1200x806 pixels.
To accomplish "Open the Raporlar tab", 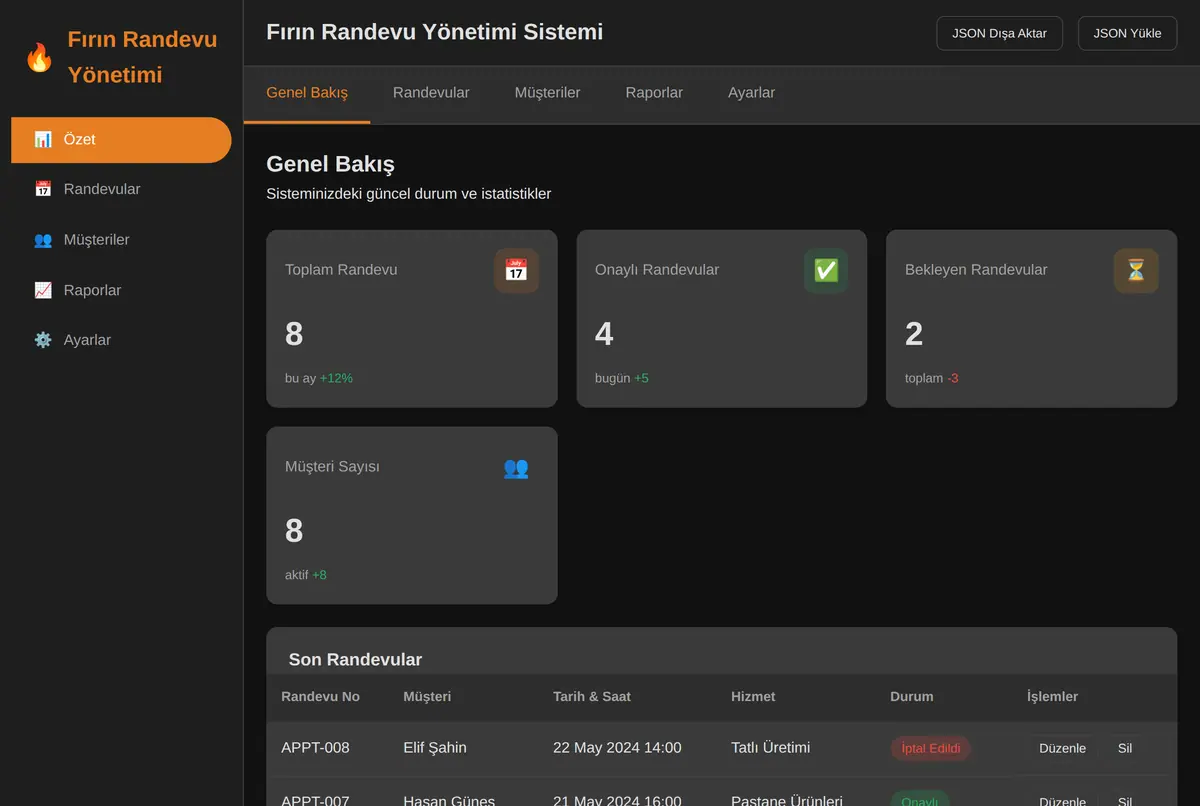I will (x=654, y=93).
